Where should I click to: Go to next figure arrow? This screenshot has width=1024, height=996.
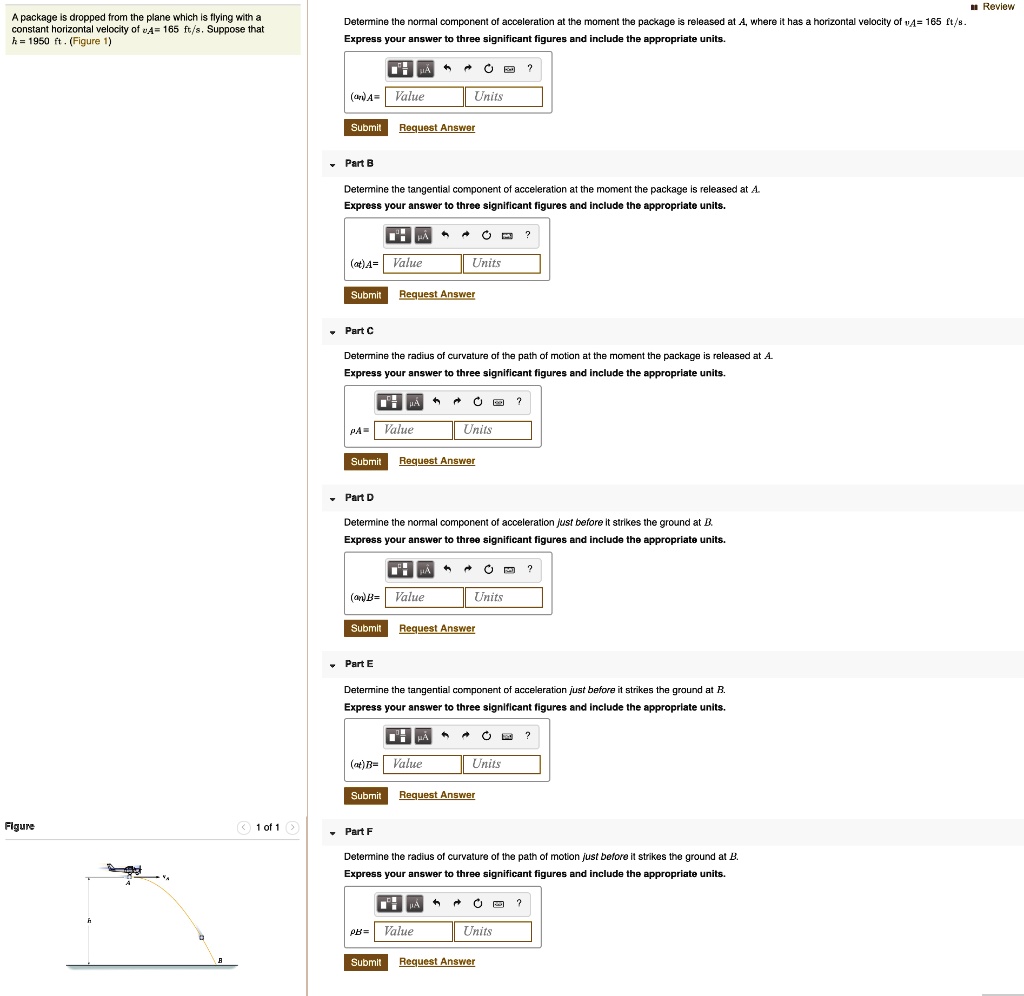pyautogui.click(x=293, y=827)
